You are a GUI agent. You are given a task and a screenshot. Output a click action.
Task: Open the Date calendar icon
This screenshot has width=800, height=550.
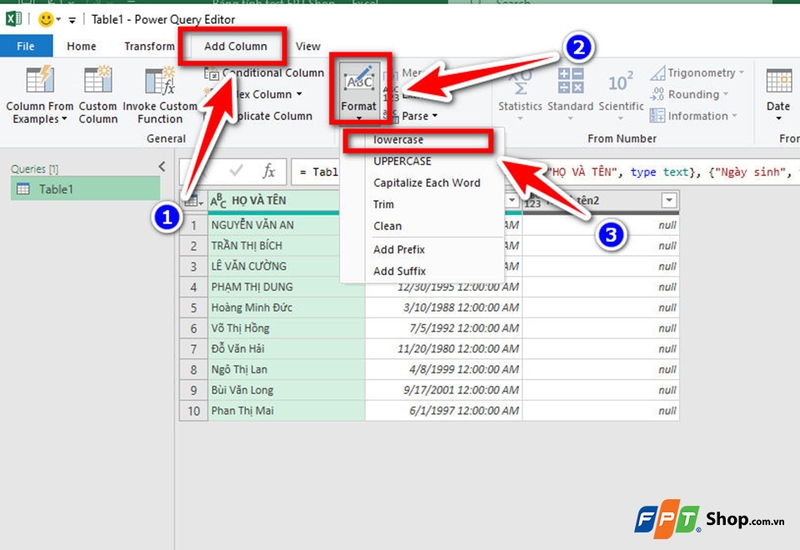[x=779, y=81]
